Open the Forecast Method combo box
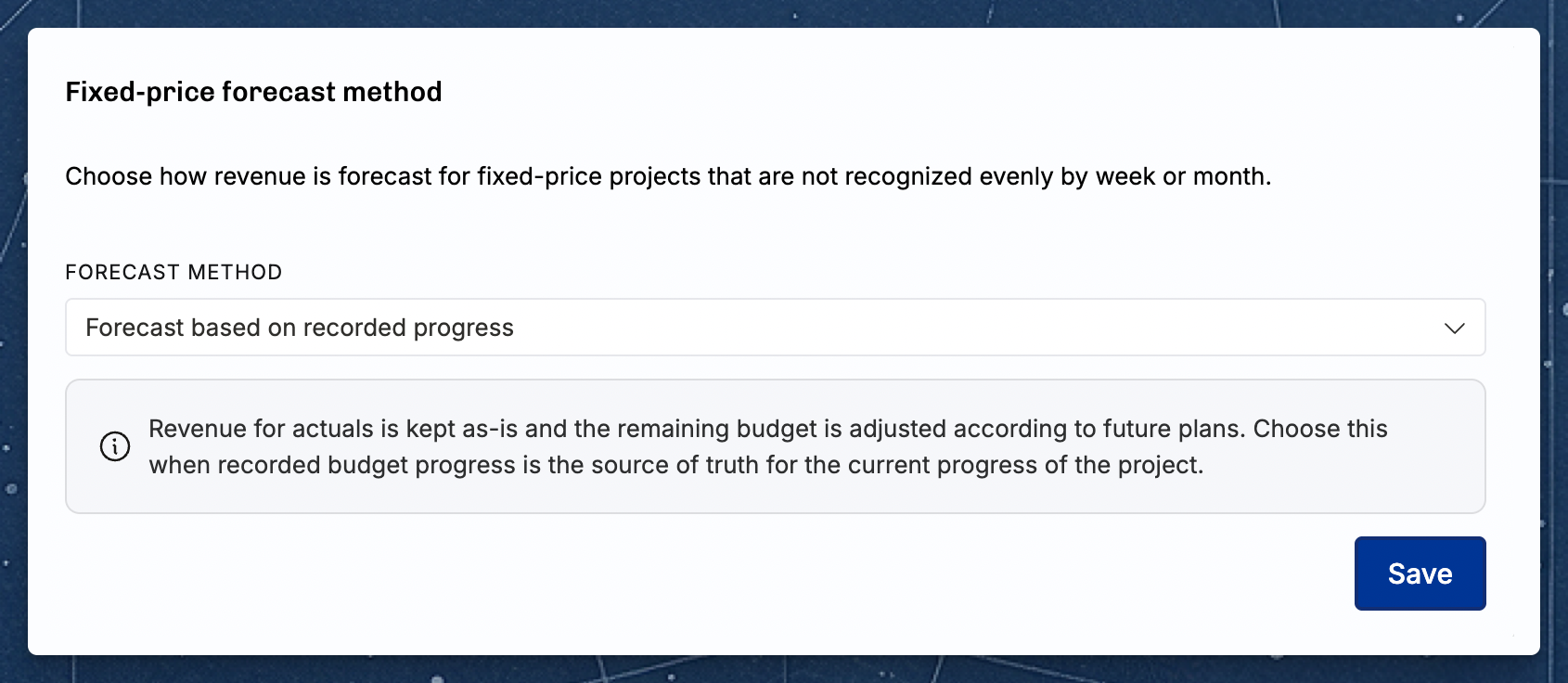The width and height of the screenshot is (1568, 683). tap(775, 327)
